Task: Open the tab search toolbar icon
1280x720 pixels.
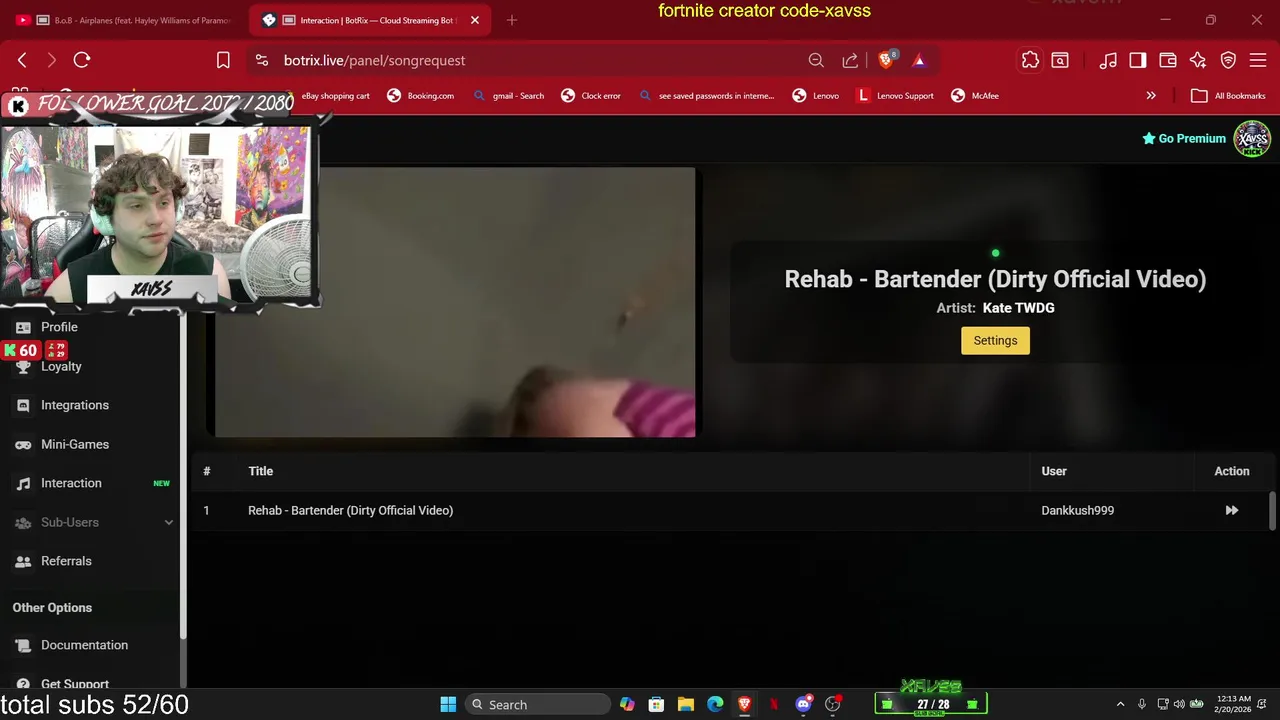Action: point(1060,60)
